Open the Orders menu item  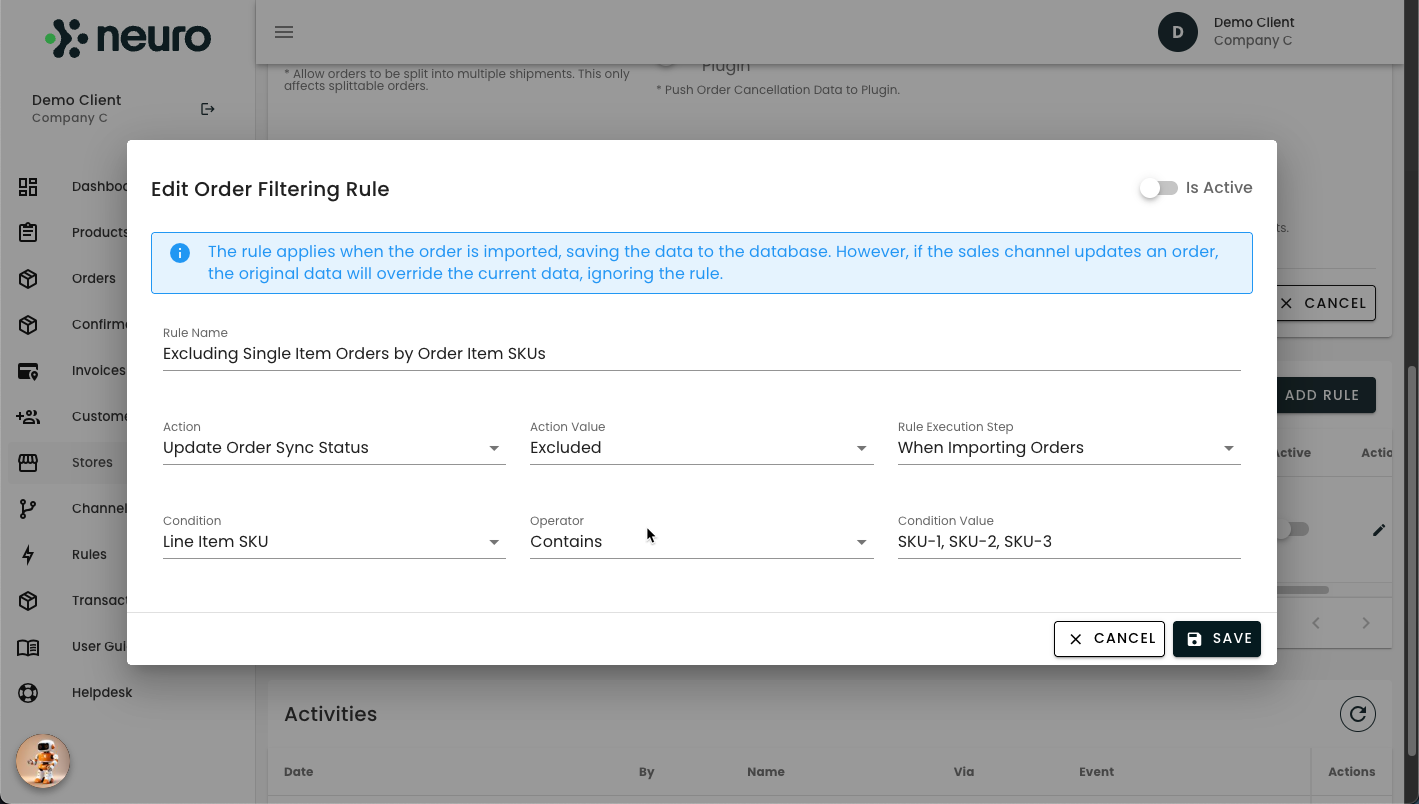pyautogui.click(x=94, y=278)
